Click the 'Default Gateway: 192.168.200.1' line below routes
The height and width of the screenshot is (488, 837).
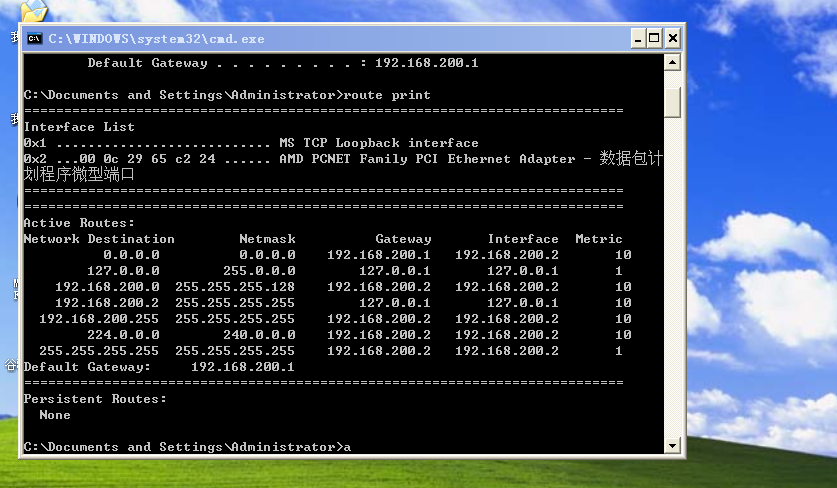tap(159, 367)
